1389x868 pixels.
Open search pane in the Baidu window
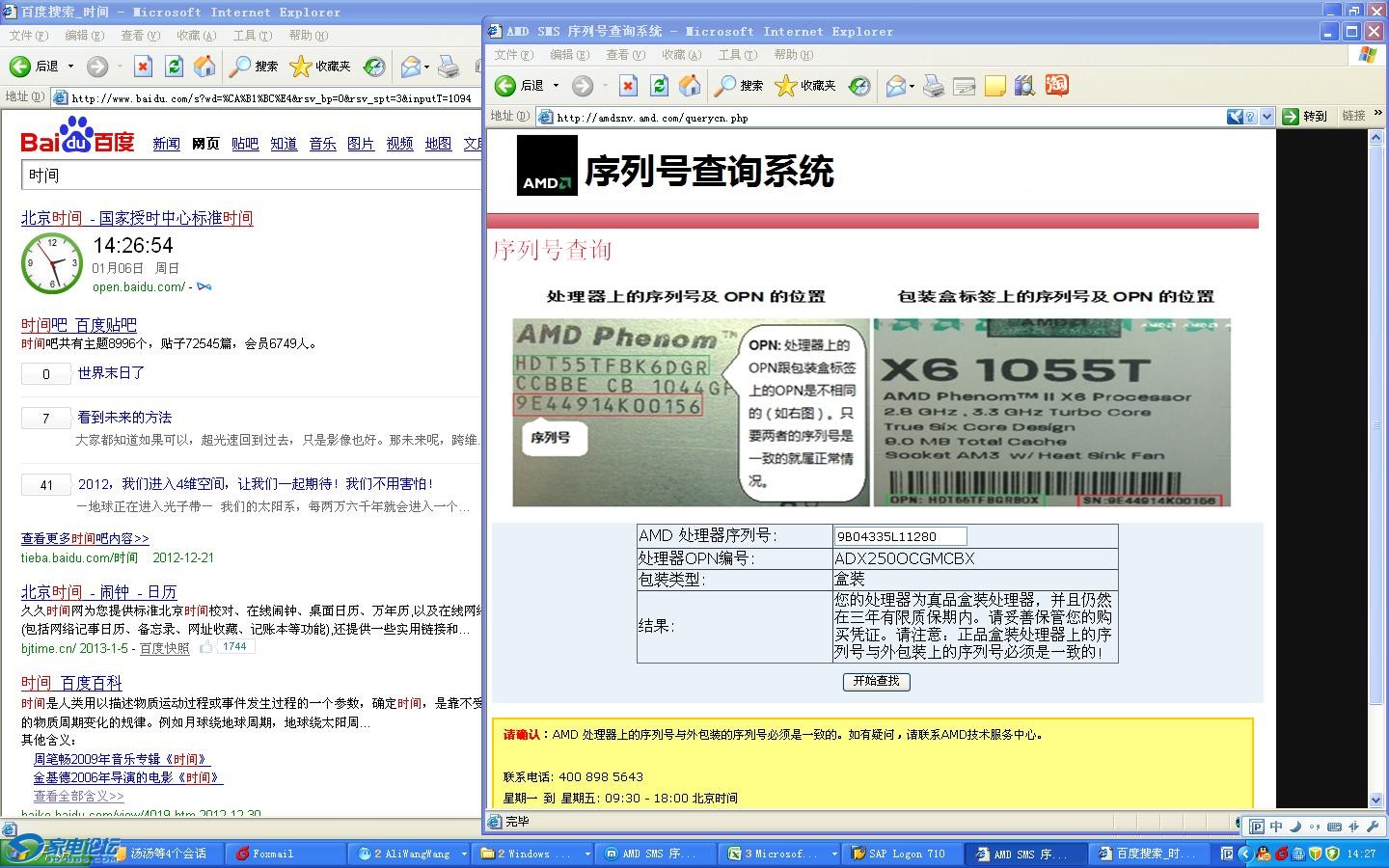[254, 66]
